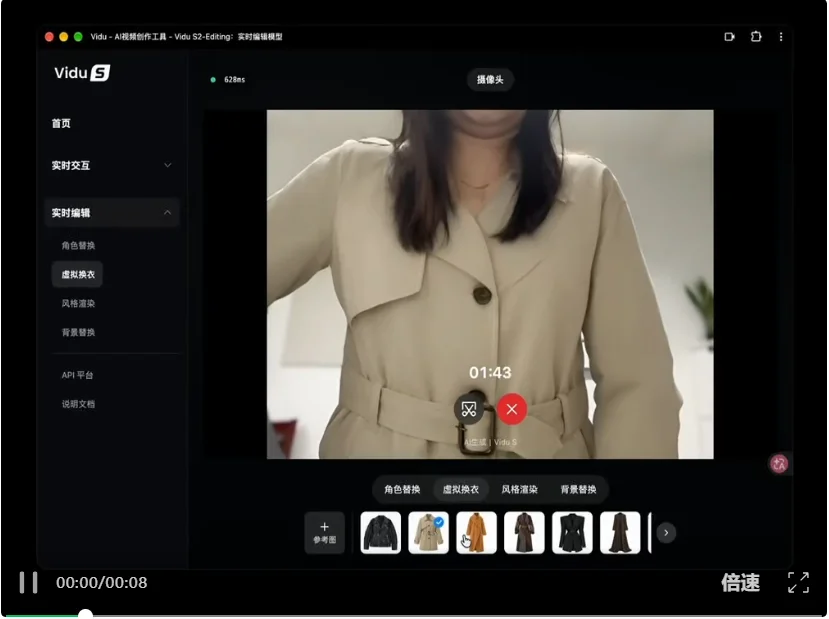This screenshot has width=829, height=619.
Task: Open 风格渲染 in the sidebar
Action: click(x=78, y=303)
